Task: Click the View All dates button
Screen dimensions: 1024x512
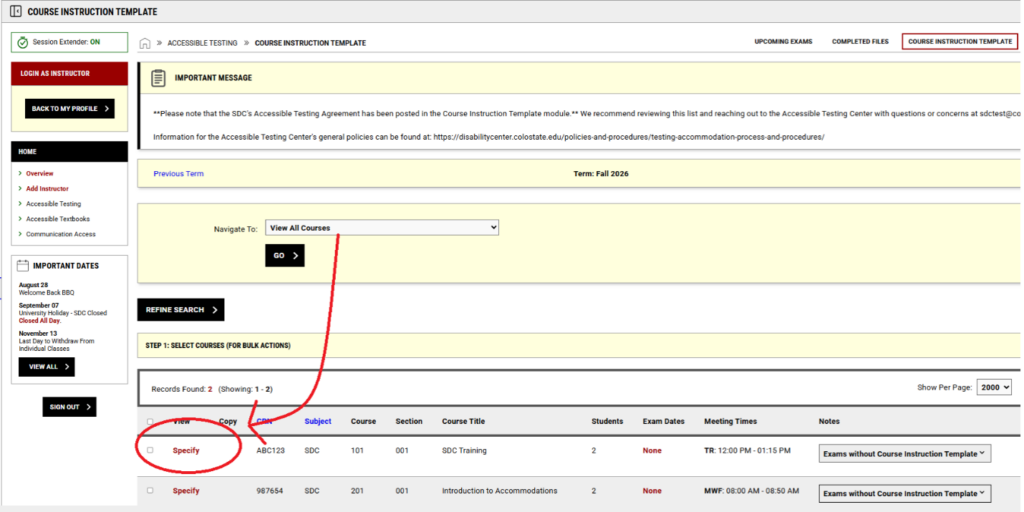Action: (x=46, y=366)
